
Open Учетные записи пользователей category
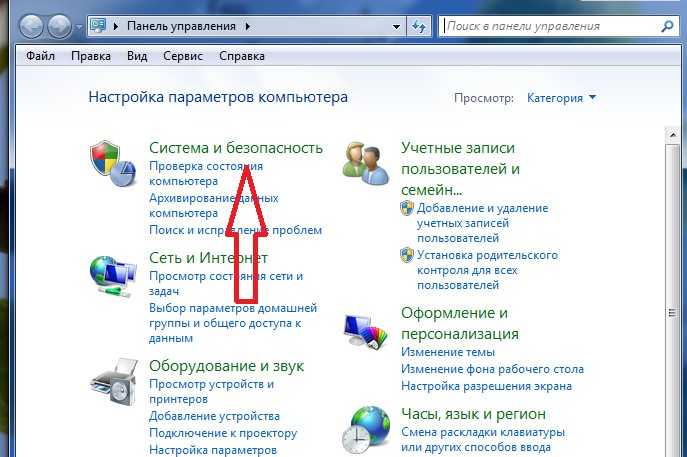(x=460, y=169)
